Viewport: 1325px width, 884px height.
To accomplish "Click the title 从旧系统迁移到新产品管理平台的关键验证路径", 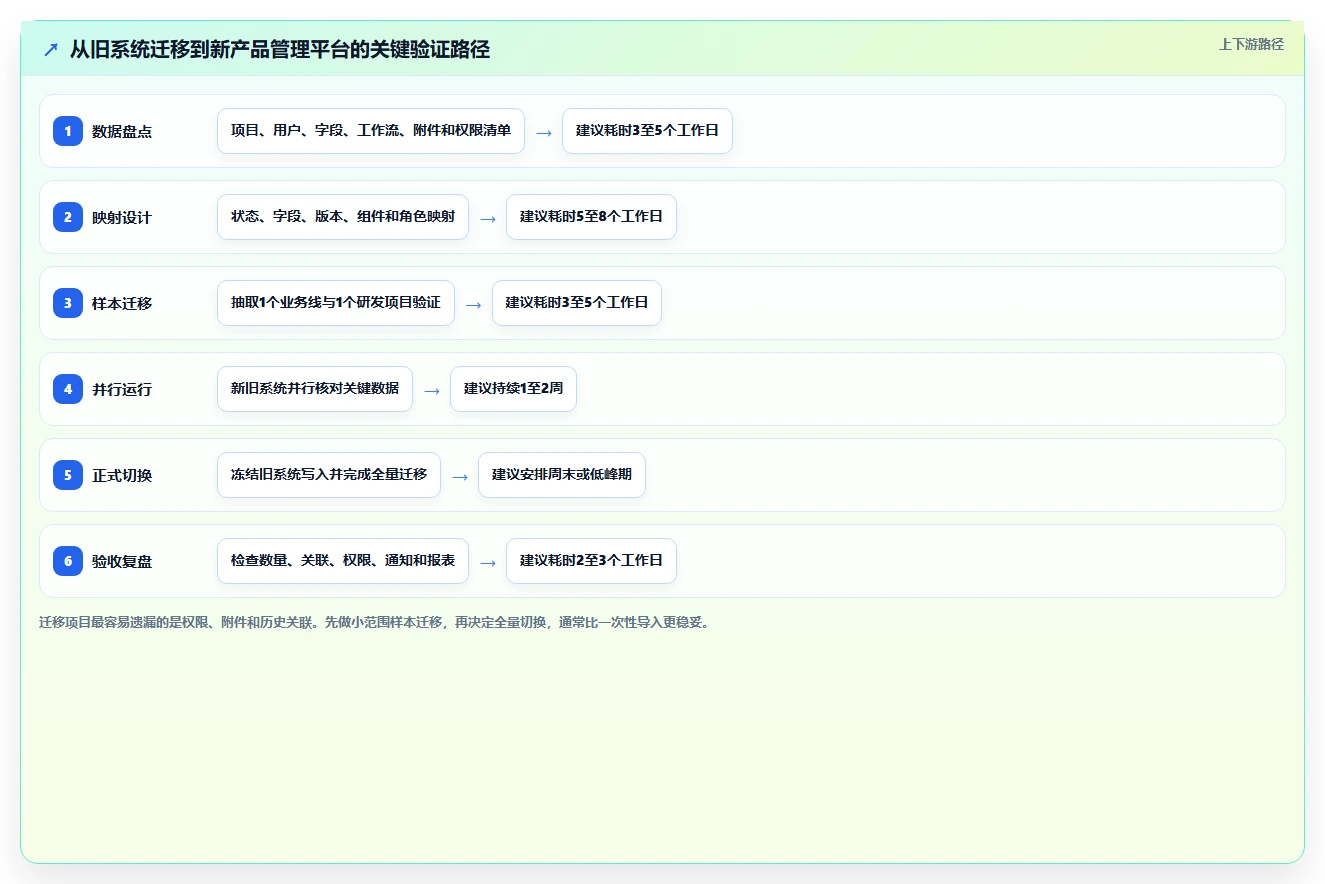I will point(280,49).
